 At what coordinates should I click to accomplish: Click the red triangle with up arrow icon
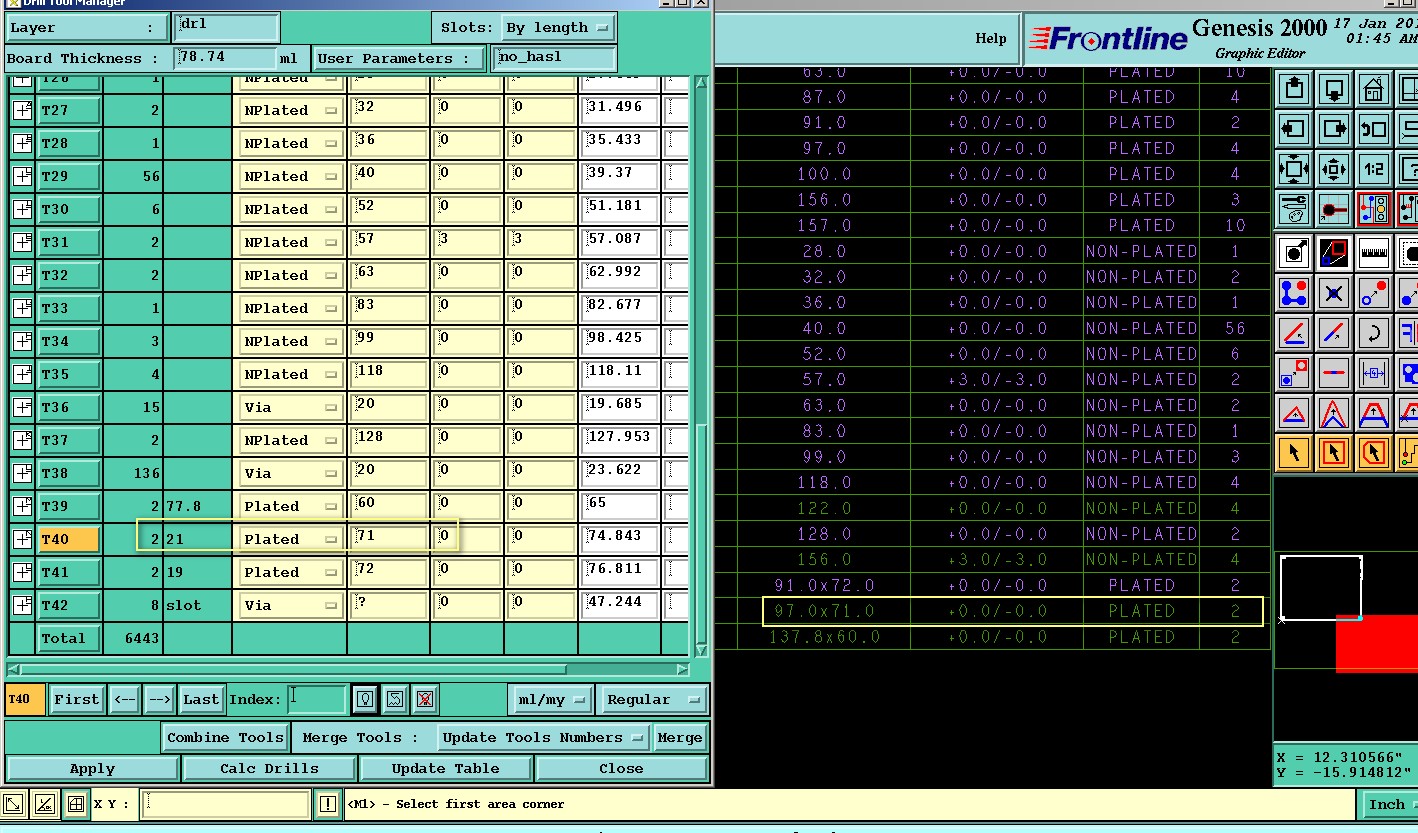click(1294, 412)
